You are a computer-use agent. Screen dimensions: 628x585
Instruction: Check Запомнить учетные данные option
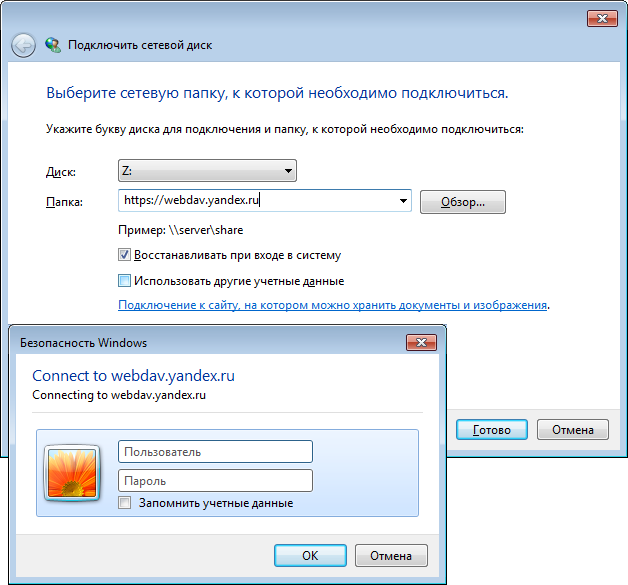click(125, 503)
